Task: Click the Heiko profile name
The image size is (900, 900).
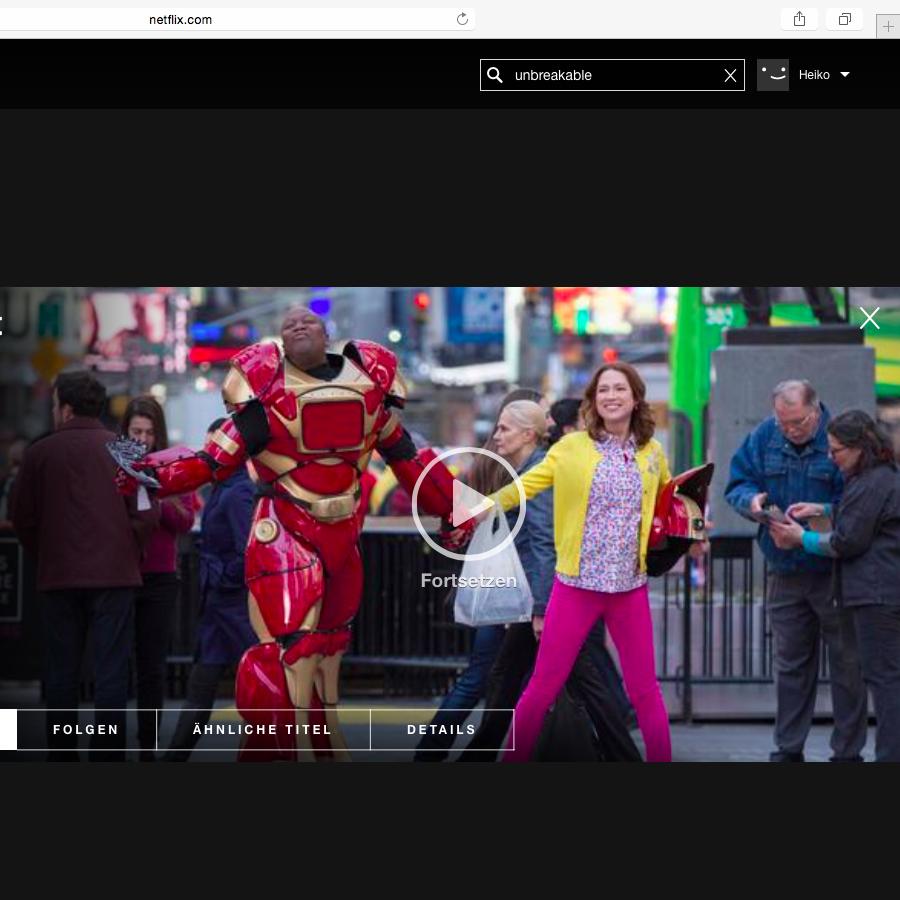Action: click(x=814, y=75)
